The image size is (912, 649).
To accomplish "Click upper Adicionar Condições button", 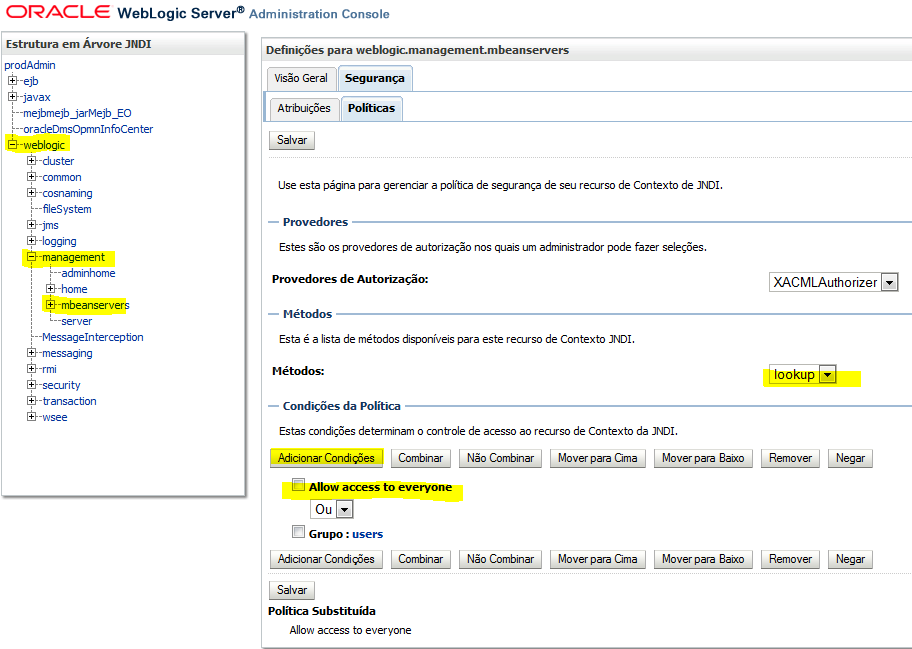I will pyautogui.click(x=326, y=458).
